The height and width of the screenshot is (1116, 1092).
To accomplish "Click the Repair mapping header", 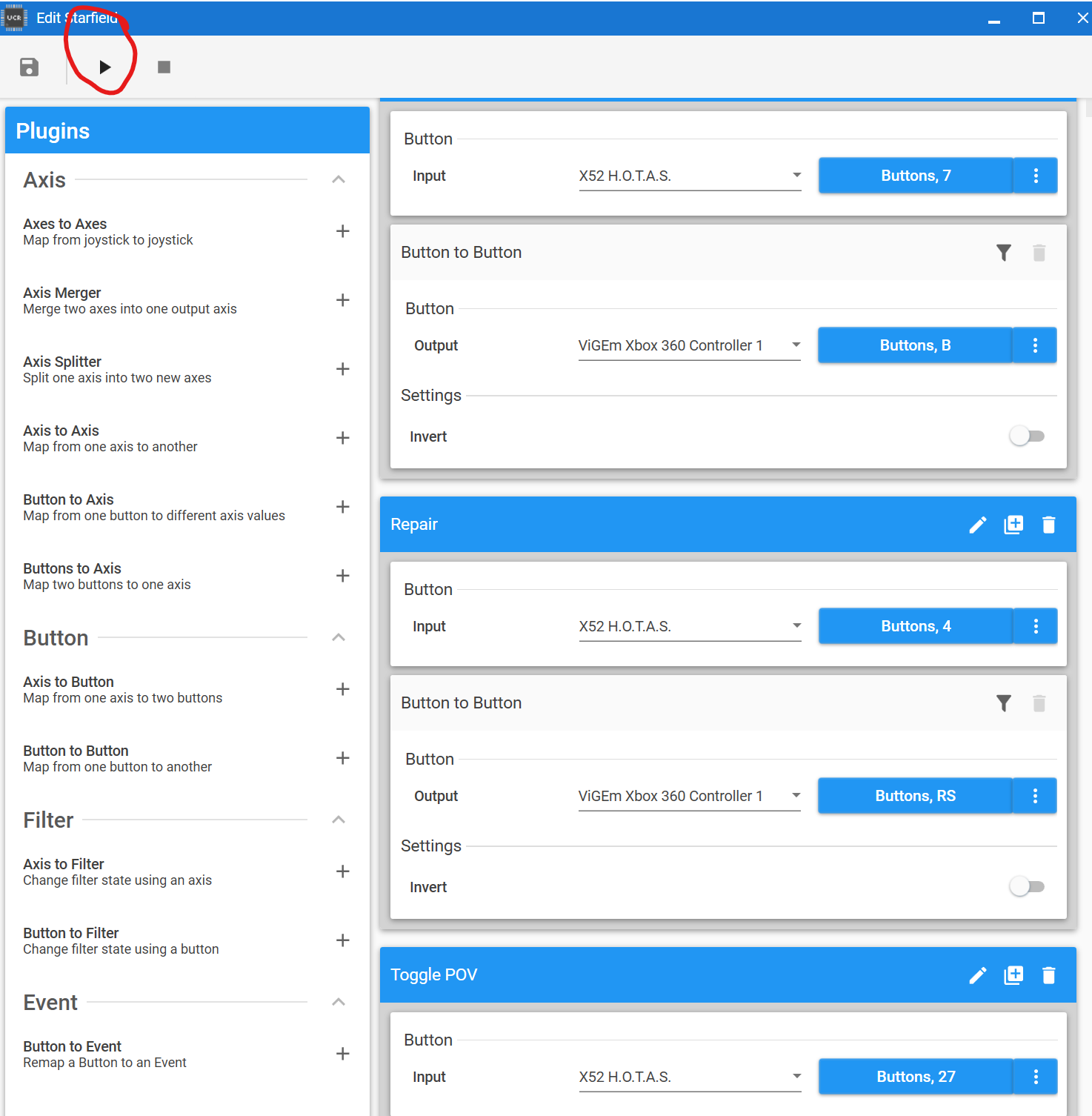I will pyautogui.click(x=728, y=525).
